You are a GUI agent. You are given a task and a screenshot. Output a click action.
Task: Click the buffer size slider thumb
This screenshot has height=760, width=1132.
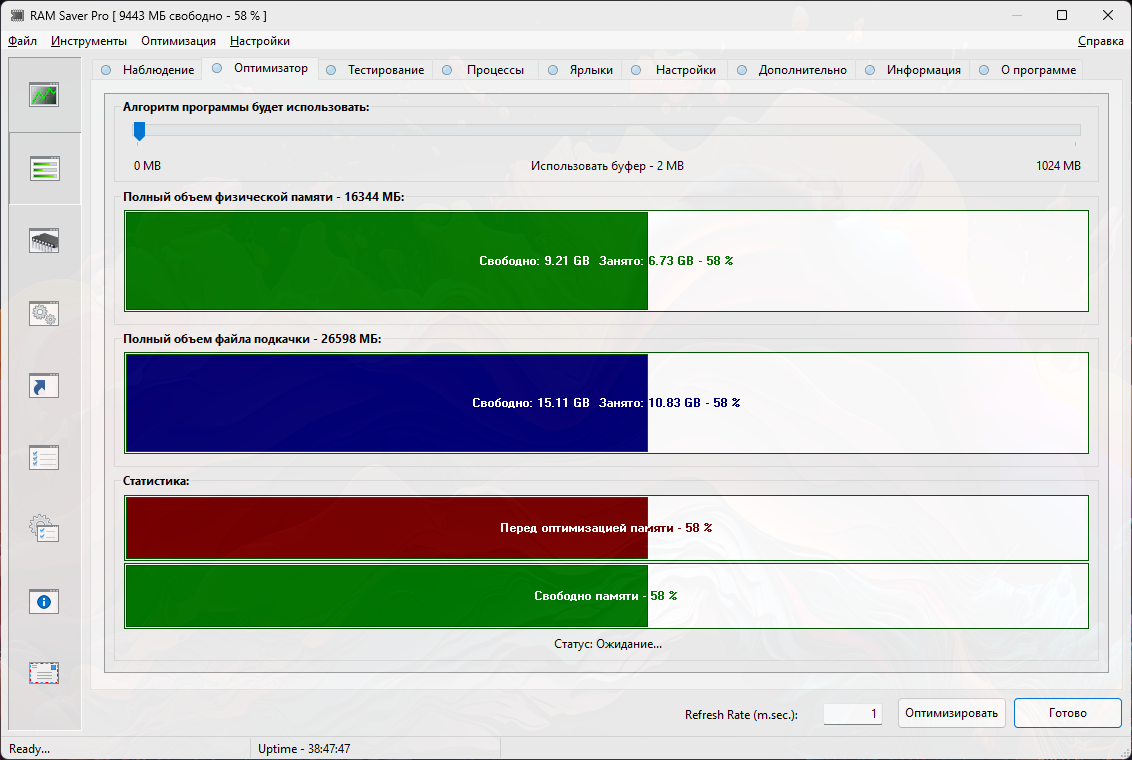pos(139,131)
